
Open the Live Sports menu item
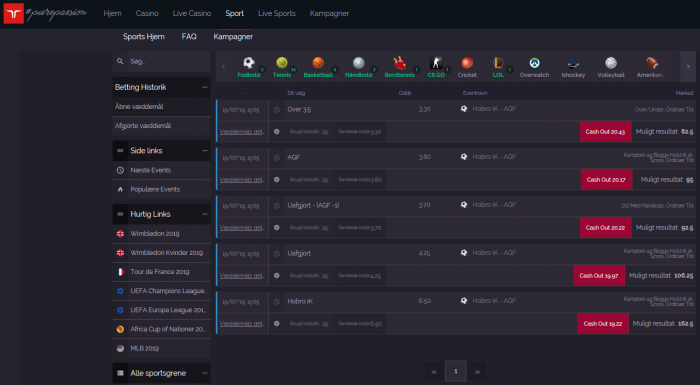pos(277,13)
